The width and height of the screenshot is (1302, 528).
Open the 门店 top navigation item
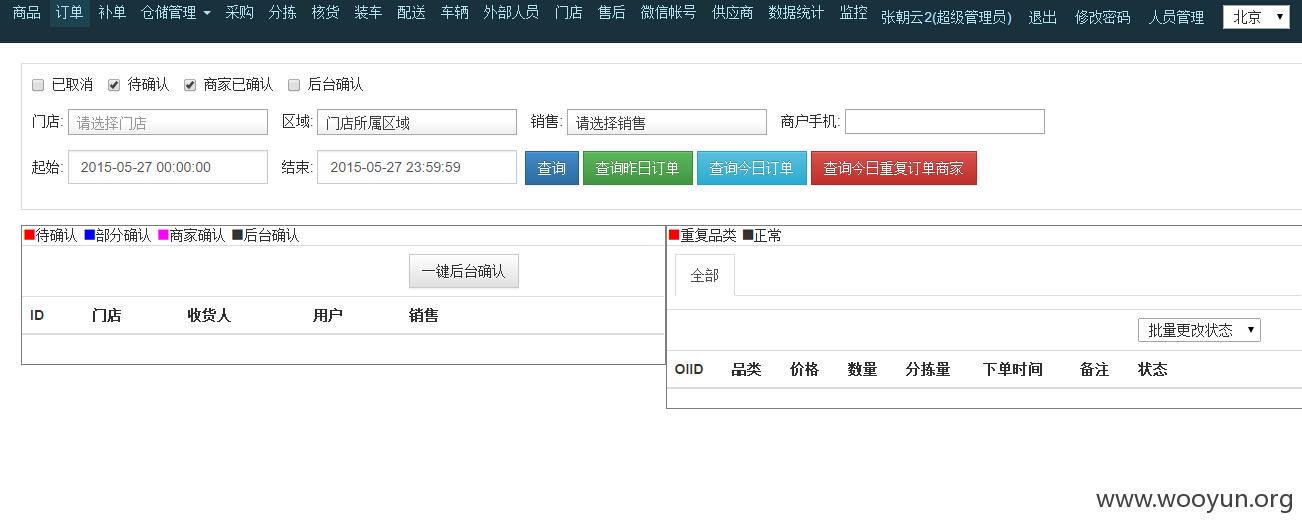pos(568,13)
